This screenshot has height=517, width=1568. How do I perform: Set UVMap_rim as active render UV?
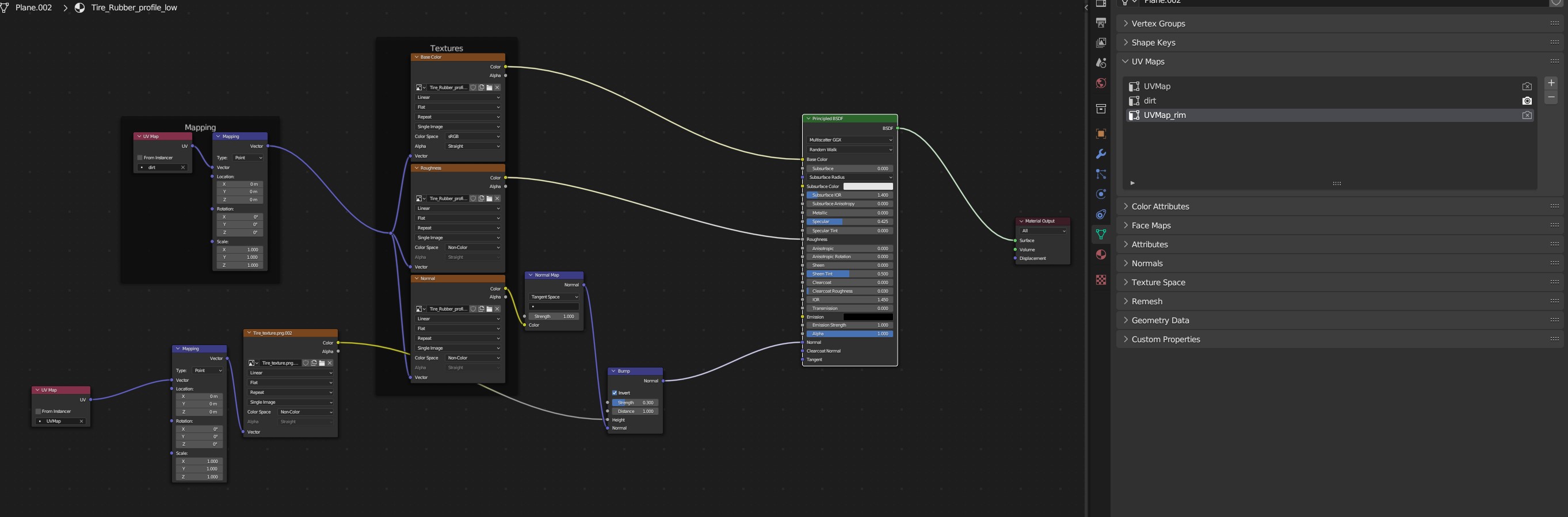point(1527,115)
